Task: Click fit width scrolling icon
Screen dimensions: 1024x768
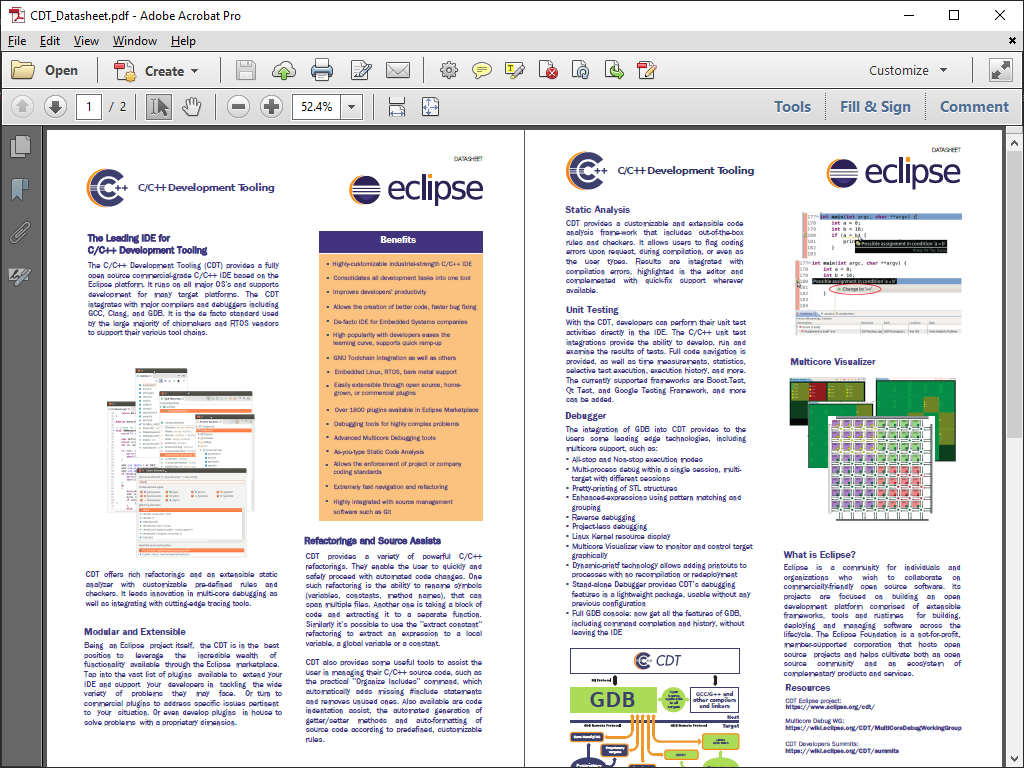Action: [396, 106]
